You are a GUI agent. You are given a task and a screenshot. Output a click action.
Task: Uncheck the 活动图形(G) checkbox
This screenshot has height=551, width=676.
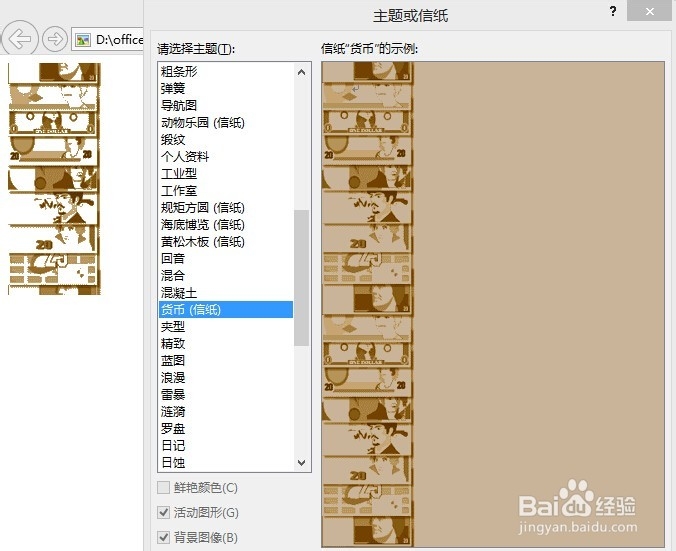163,513
